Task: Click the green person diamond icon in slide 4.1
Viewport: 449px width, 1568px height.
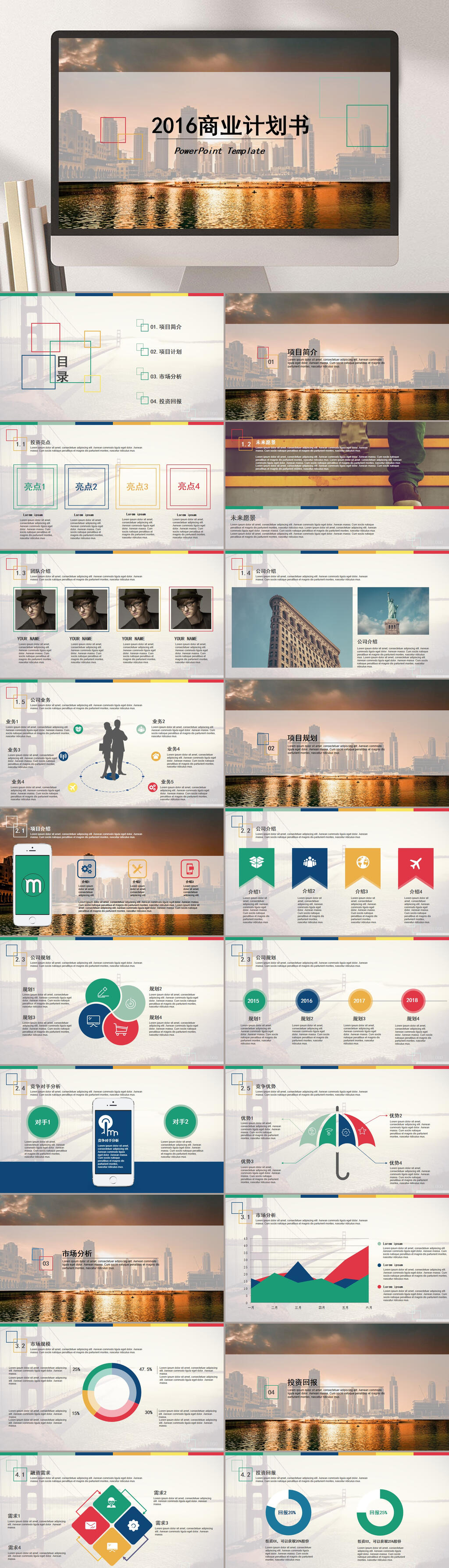Action: click(112, 1504)
